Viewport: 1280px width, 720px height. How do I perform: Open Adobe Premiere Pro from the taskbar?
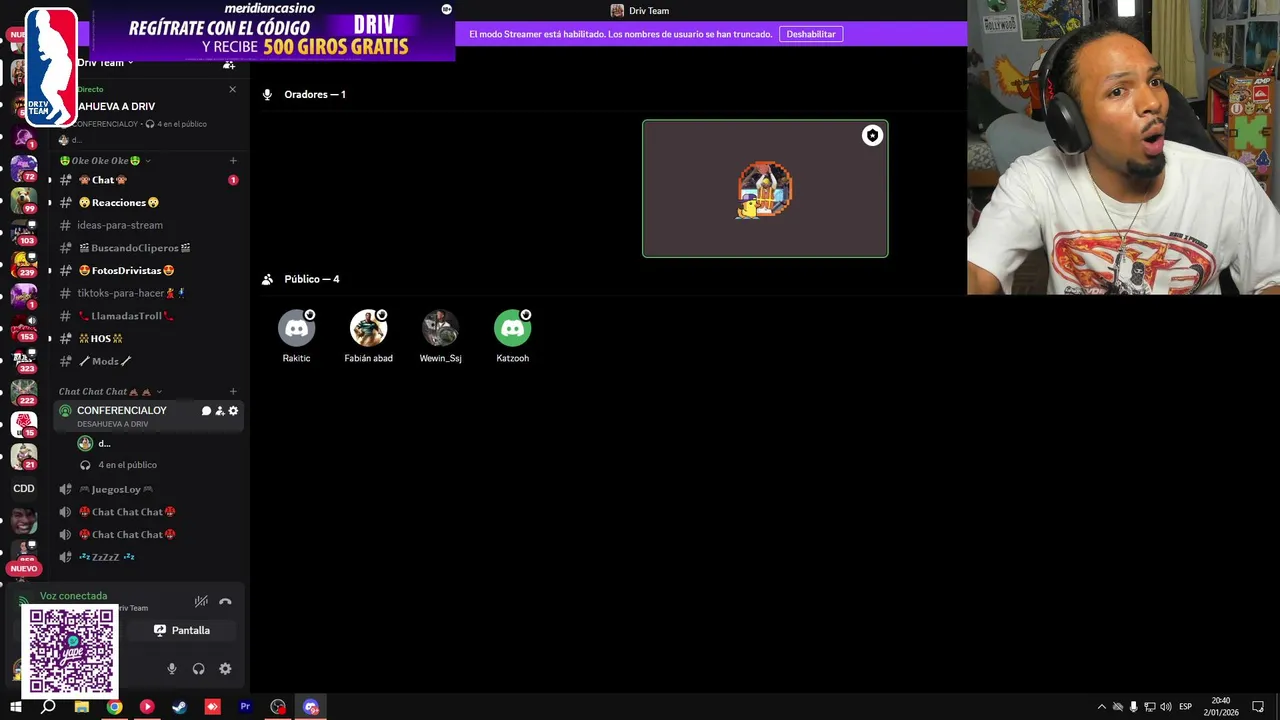245,707
